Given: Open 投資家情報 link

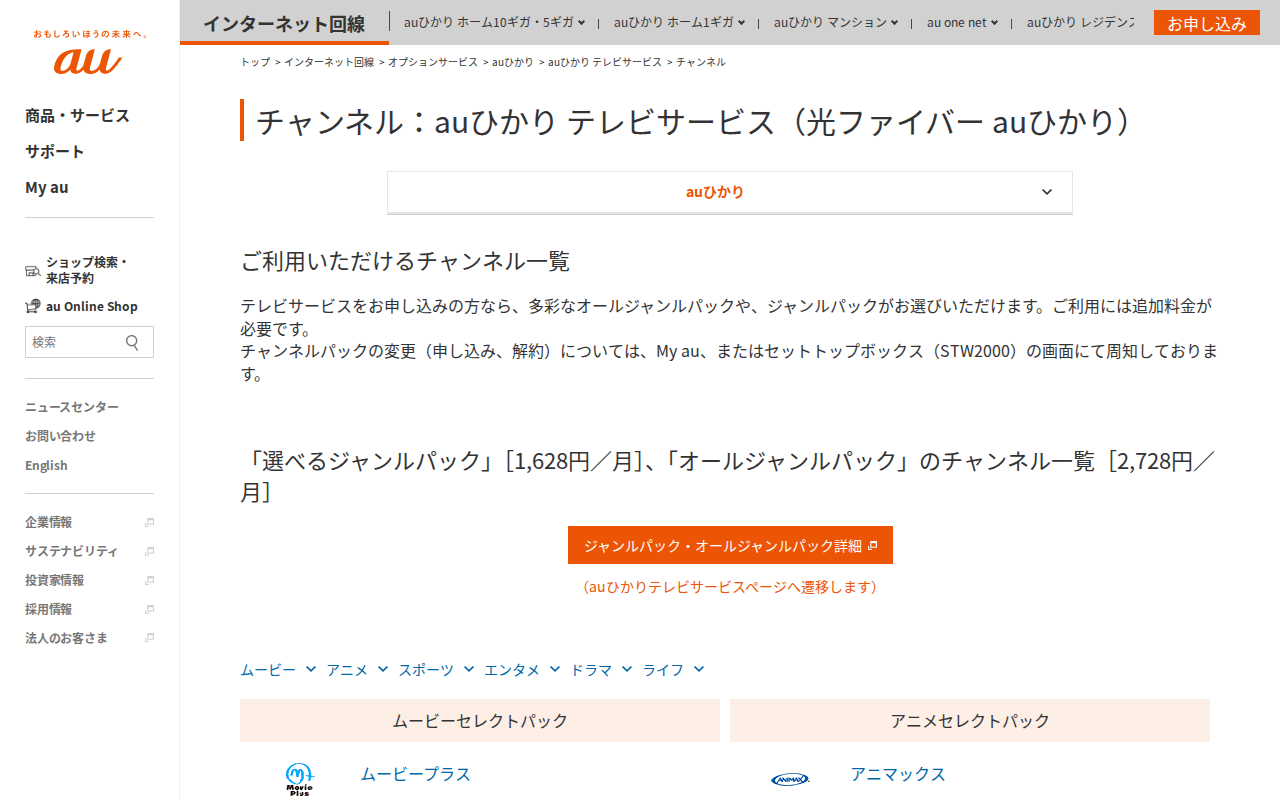Looking at the screenshot, I should [x=54, y=580].
